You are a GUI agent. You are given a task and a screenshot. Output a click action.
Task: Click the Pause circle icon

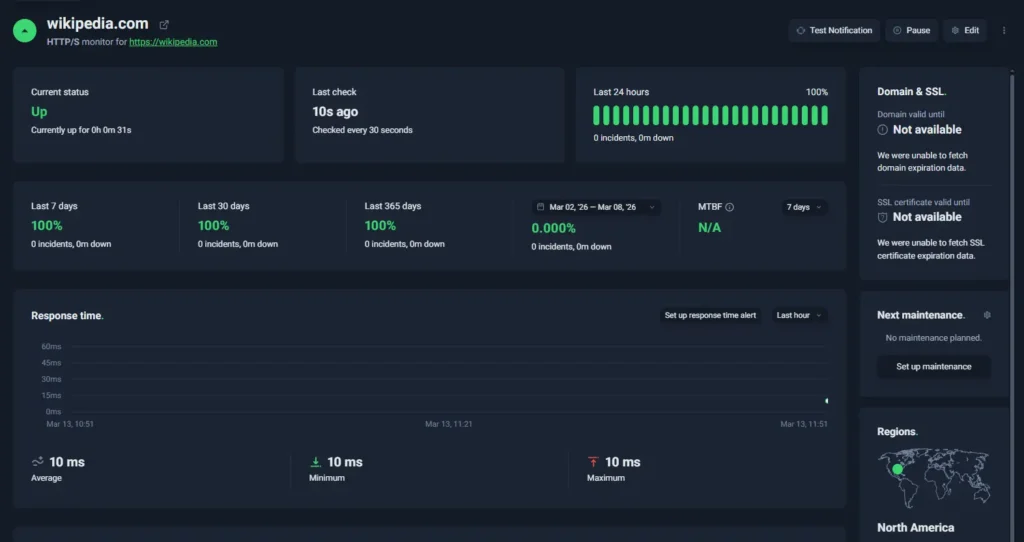tap(897, 31)
